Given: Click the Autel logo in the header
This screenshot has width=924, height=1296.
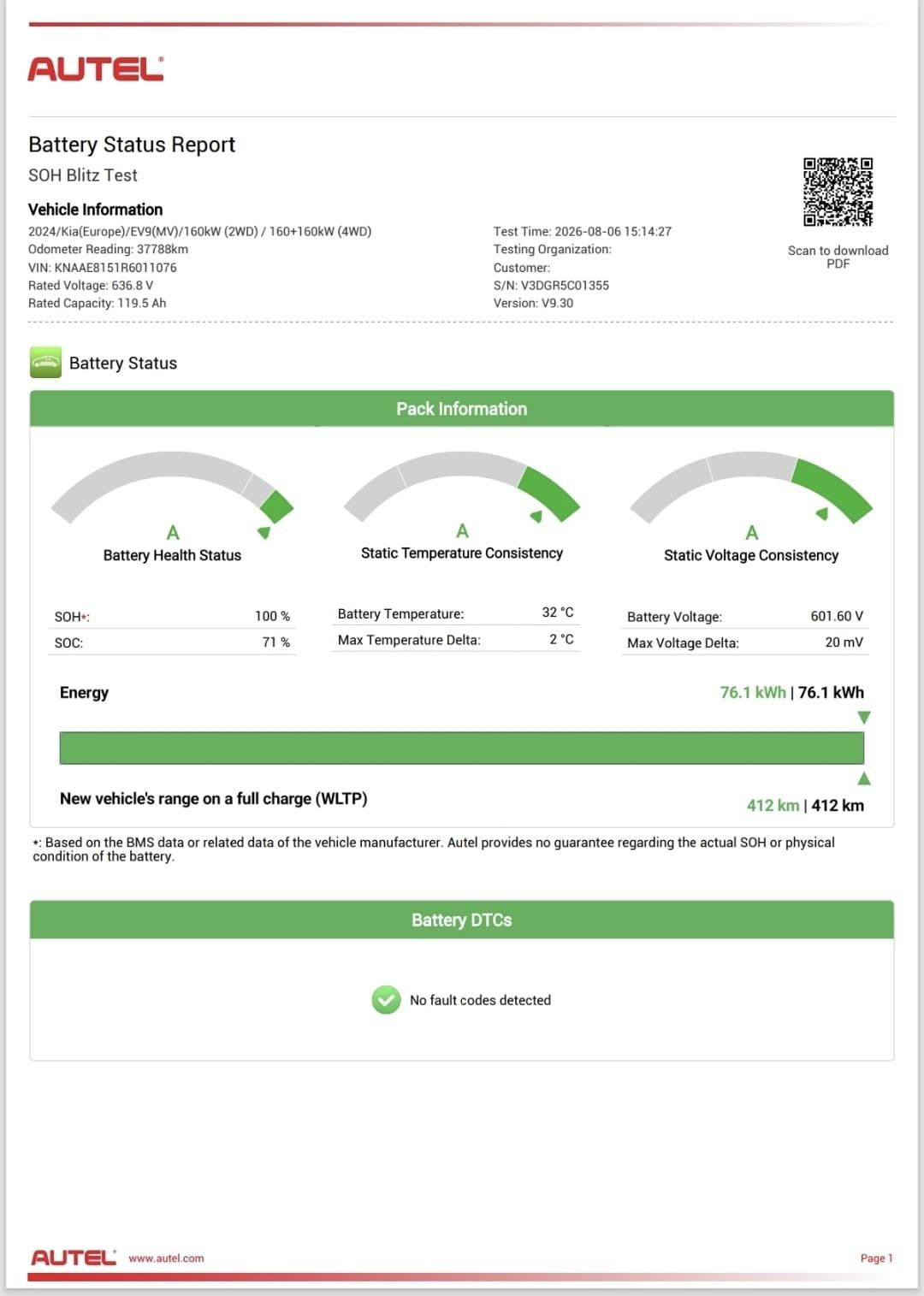Looking at the screenshot, I should click(96, 69).
